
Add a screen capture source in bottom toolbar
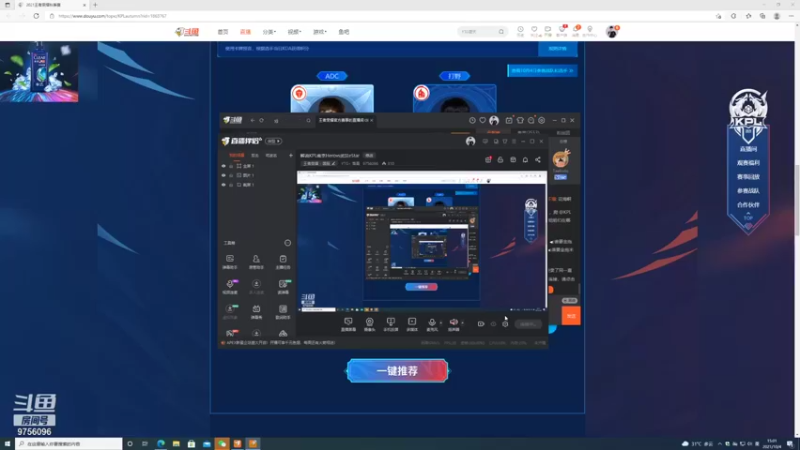click(348, 324)
